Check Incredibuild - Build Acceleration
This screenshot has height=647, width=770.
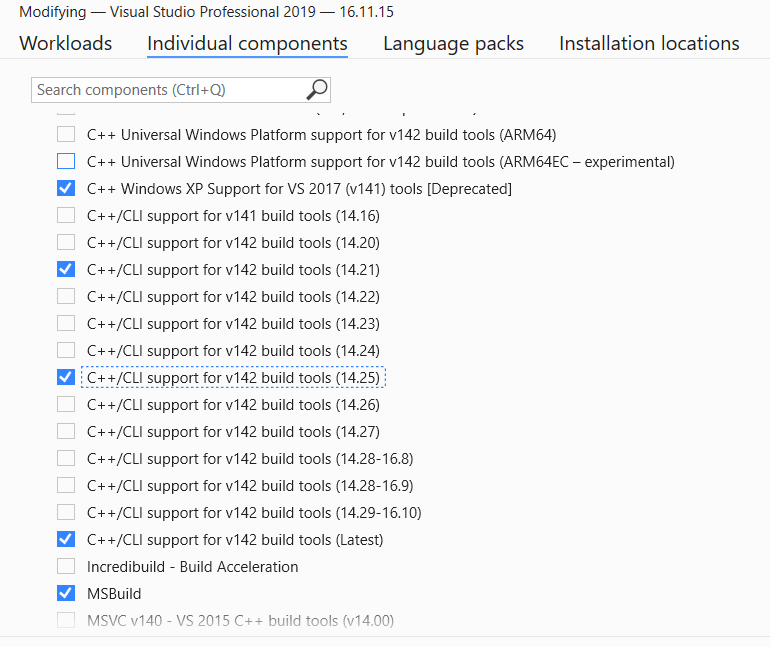tap(66, 567)
